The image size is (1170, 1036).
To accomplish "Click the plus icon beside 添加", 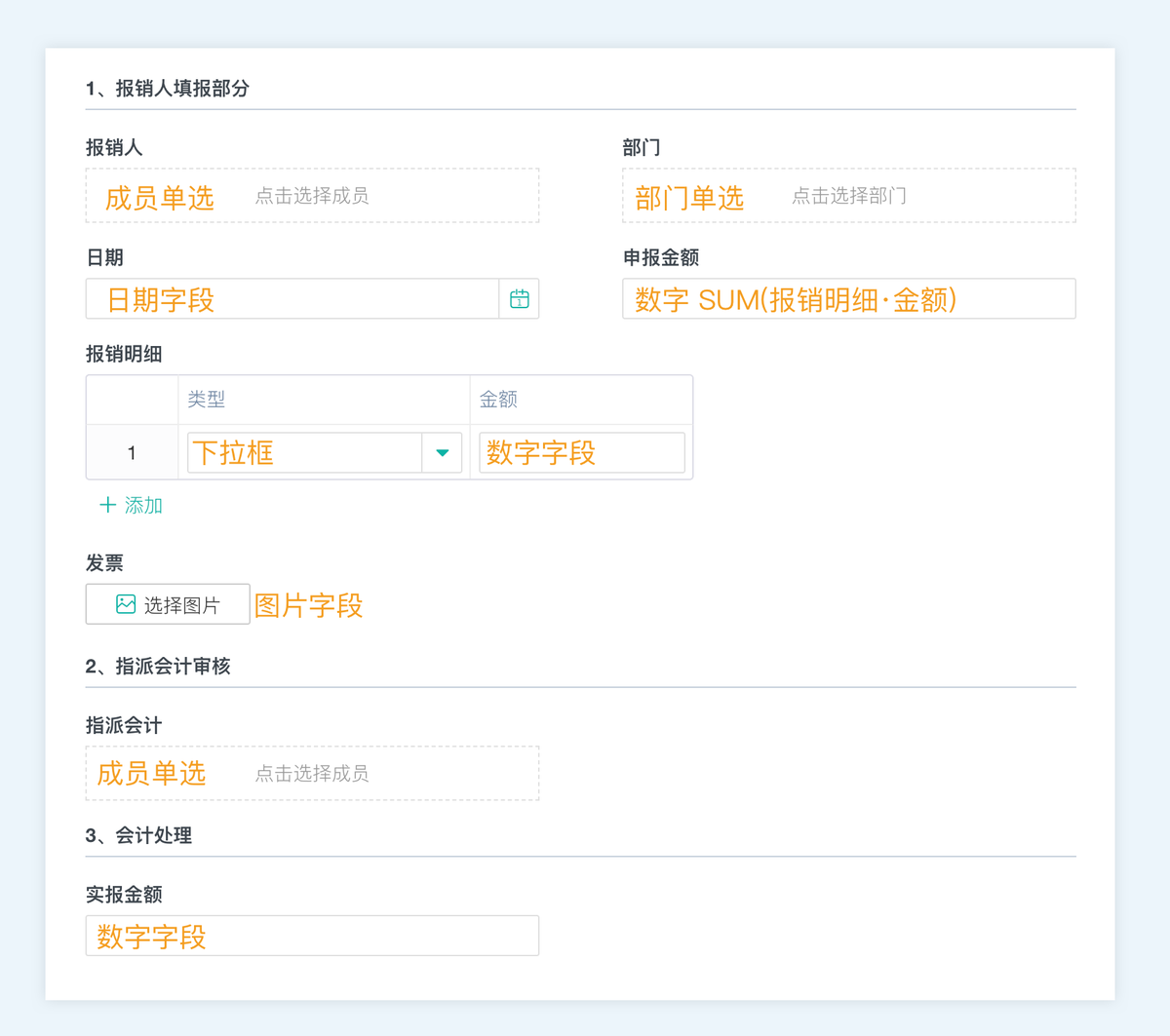I will point(107,505).
